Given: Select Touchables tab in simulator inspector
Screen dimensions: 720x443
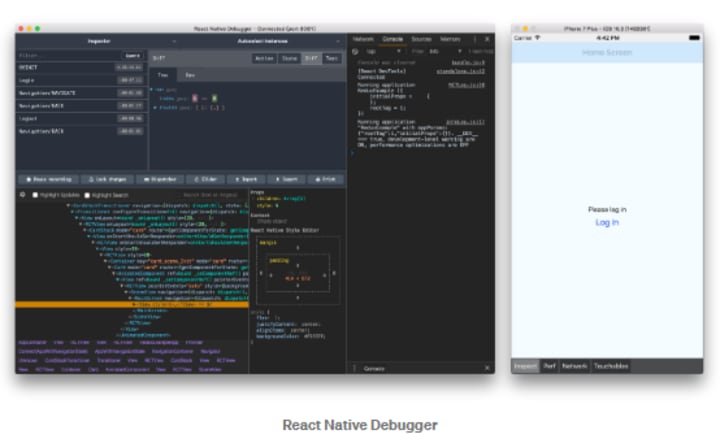Looking at the screenshot, I should tap(611, 366).
